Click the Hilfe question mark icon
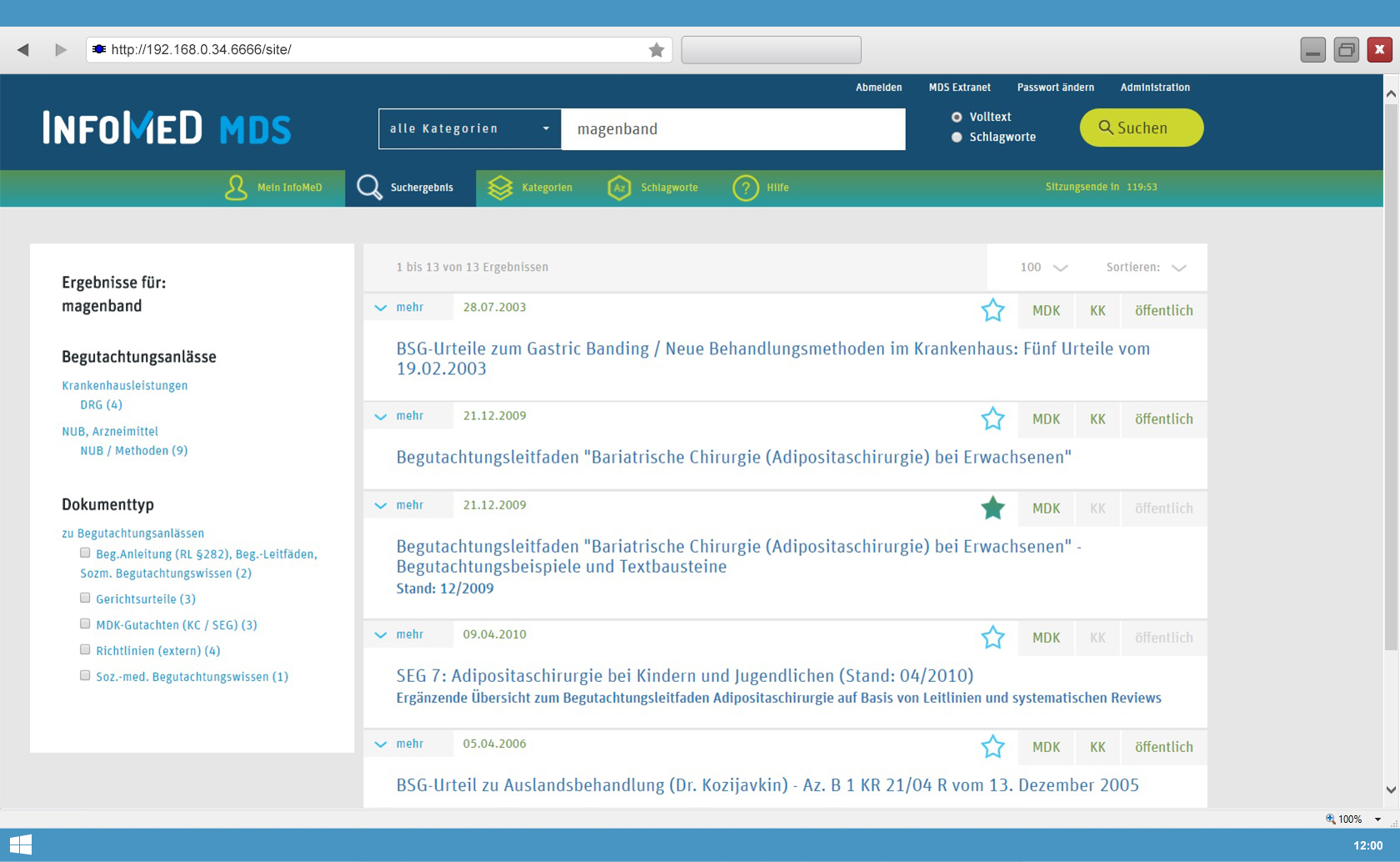This screenshot has width=1400, height=862. coord(746,188)
